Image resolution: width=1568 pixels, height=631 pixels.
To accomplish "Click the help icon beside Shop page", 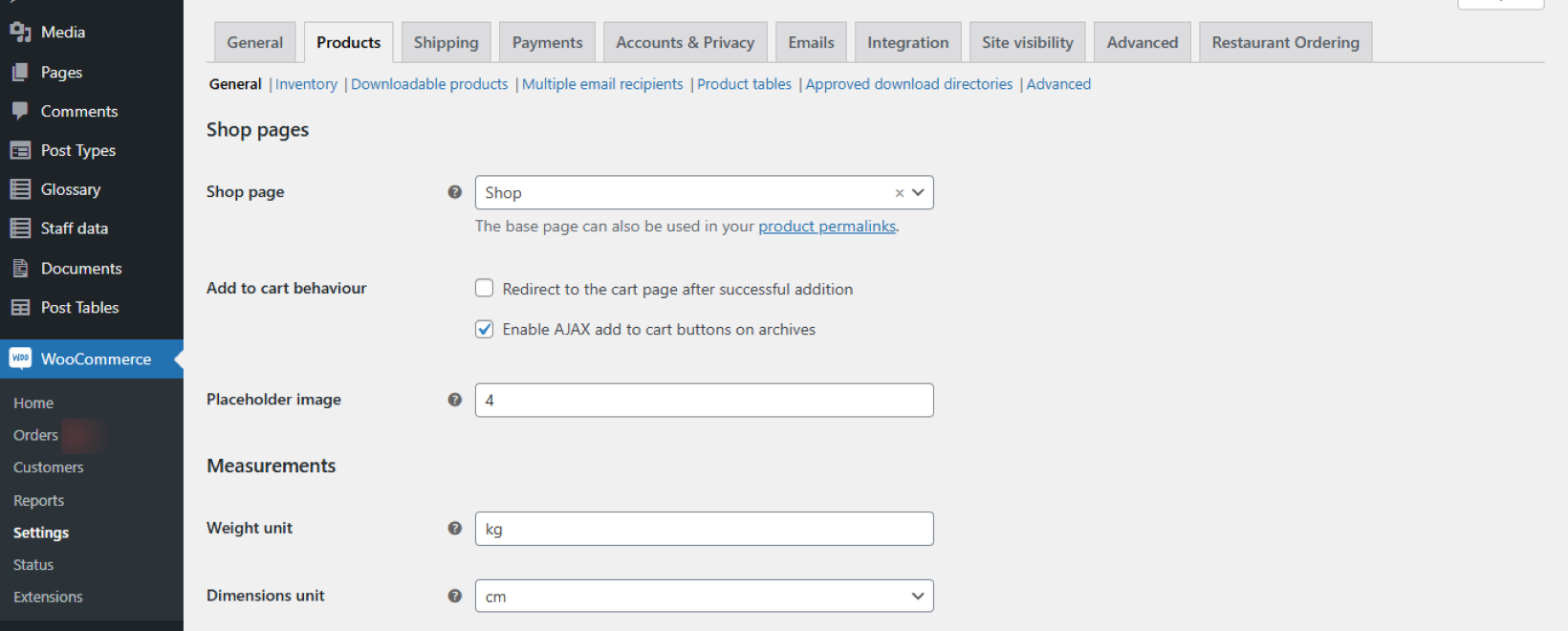I will pos(454,191).
